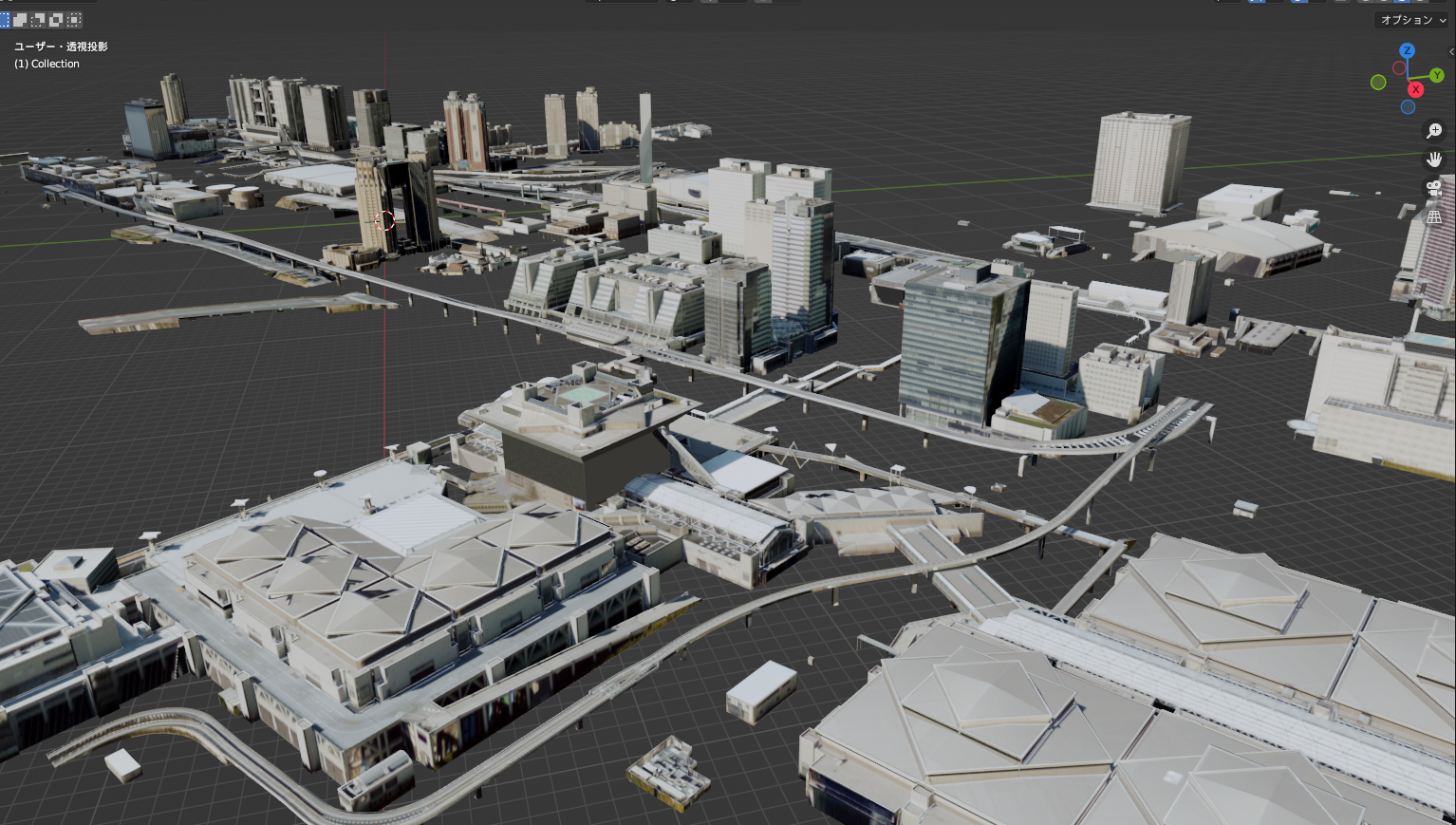Viewport: 1456px width, 825px height.
Task: Snap view to the negative X axis circle
Action: click(1399, 67)
